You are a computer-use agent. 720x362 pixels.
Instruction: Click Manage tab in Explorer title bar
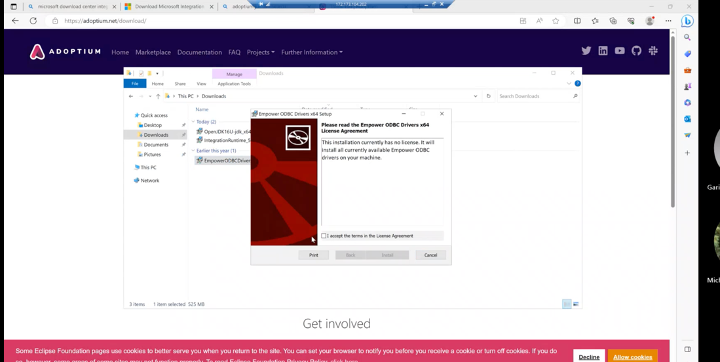click(234, 74)
